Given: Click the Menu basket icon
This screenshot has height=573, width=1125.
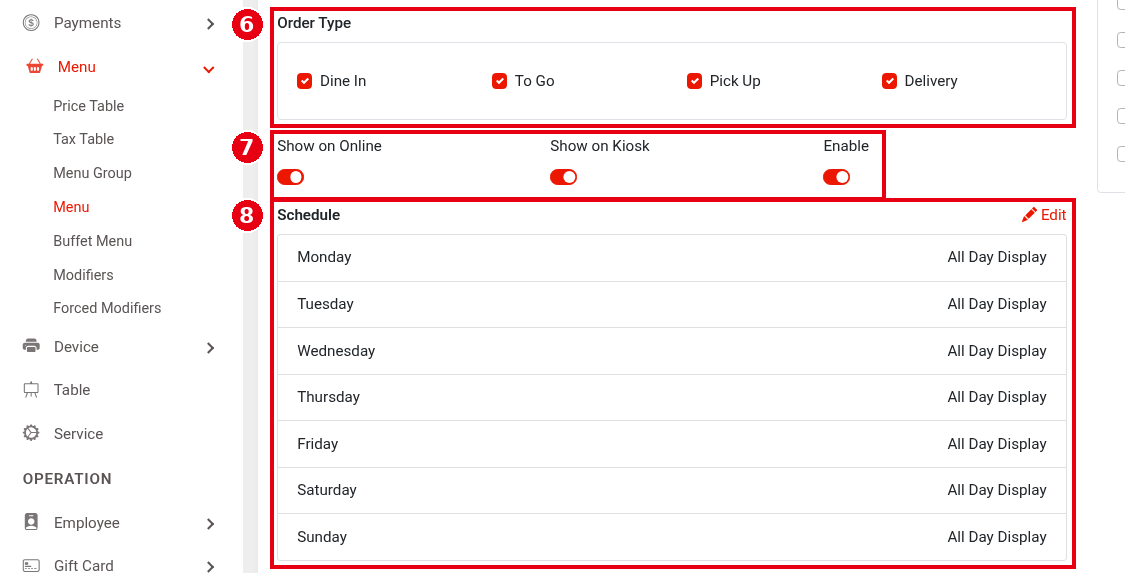Looking at the screenshot, I should click(x=34, y=67).
